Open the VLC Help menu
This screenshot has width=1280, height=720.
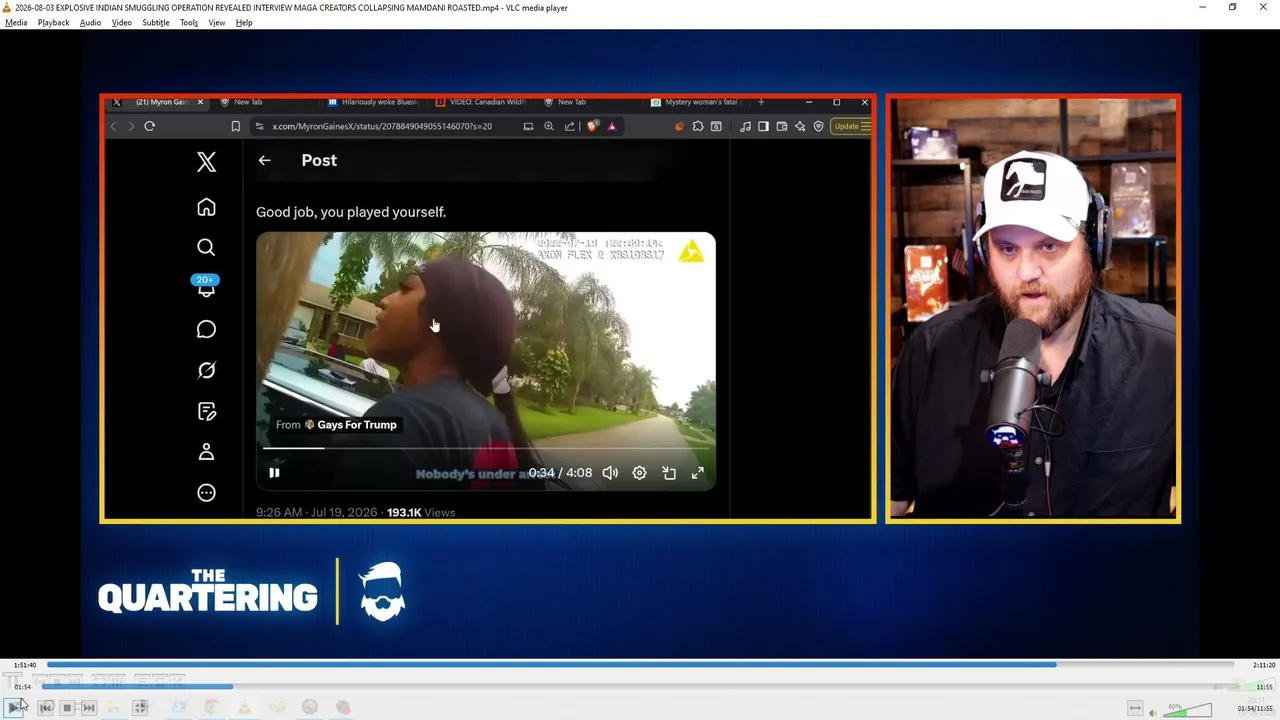click(244, 22)
